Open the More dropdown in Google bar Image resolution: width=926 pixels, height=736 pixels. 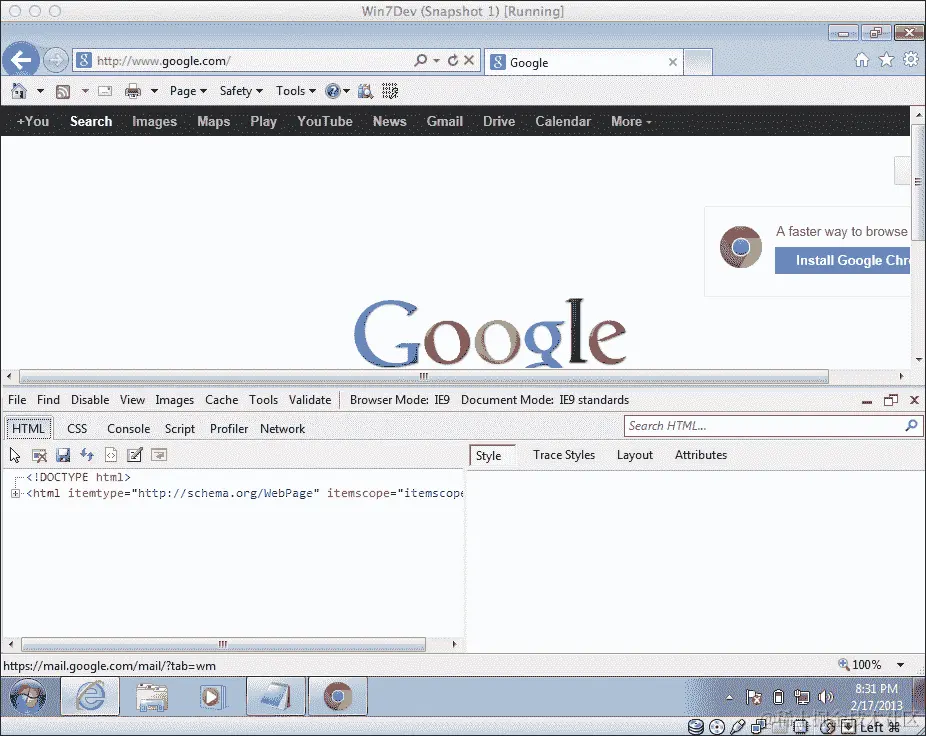pos(631,121)
